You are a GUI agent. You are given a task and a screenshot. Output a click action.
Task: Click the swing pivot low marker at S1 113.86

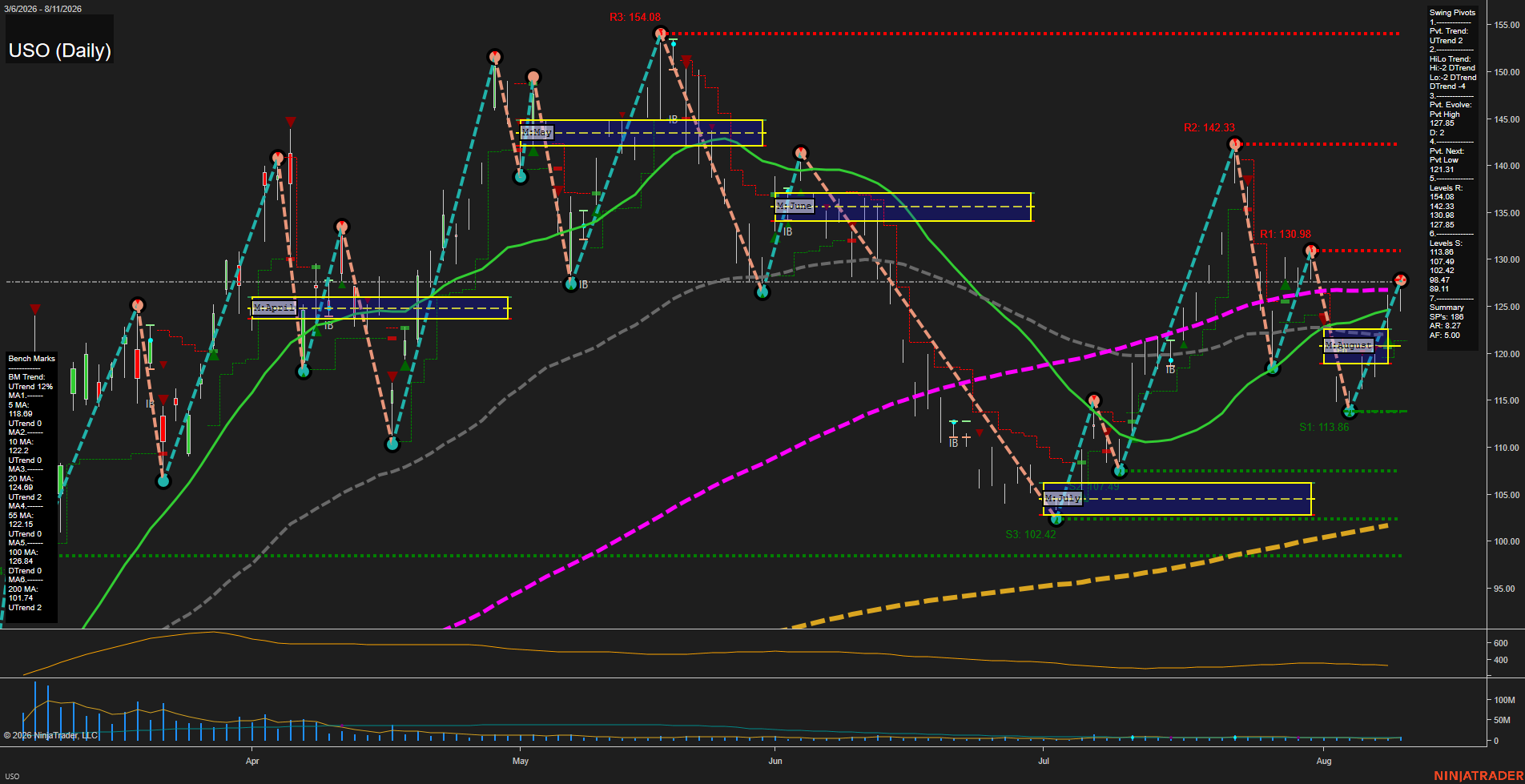coord(1349,412)
